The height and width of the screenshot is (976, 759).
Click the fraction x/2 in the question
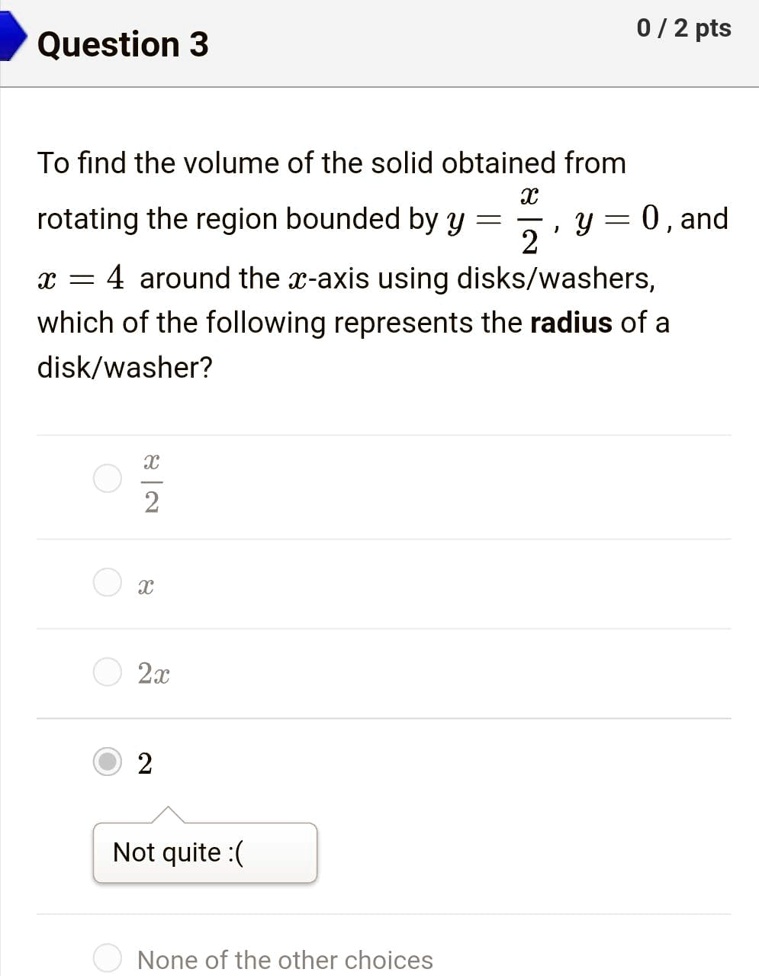point(529,217)
